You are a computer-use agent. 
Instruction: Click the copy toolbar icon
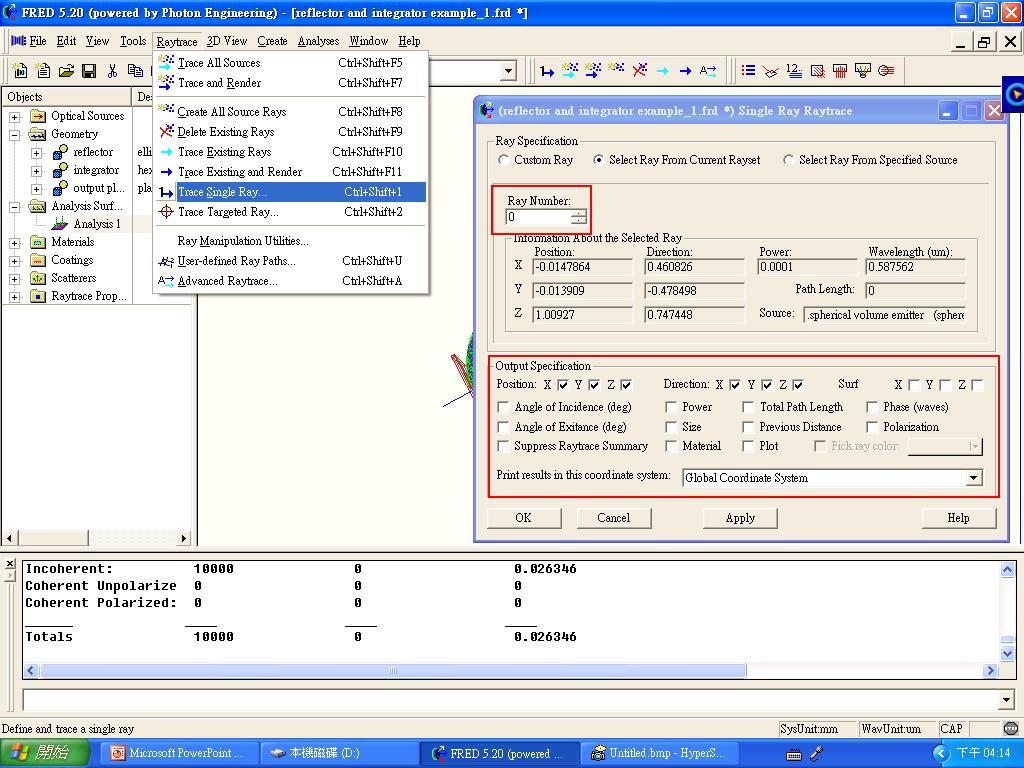135,71
